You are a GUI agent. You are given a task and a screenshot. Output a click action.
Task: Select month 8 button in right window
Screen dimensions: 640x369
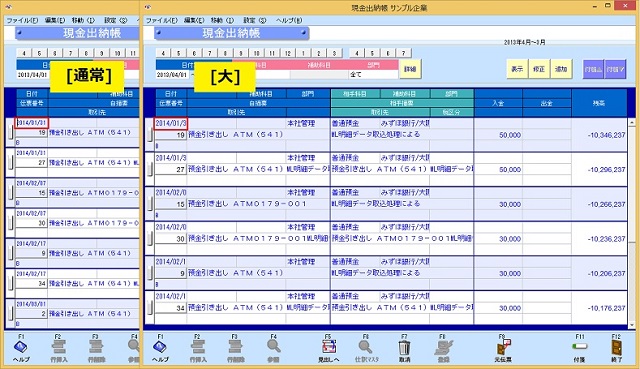pos(225,53)
